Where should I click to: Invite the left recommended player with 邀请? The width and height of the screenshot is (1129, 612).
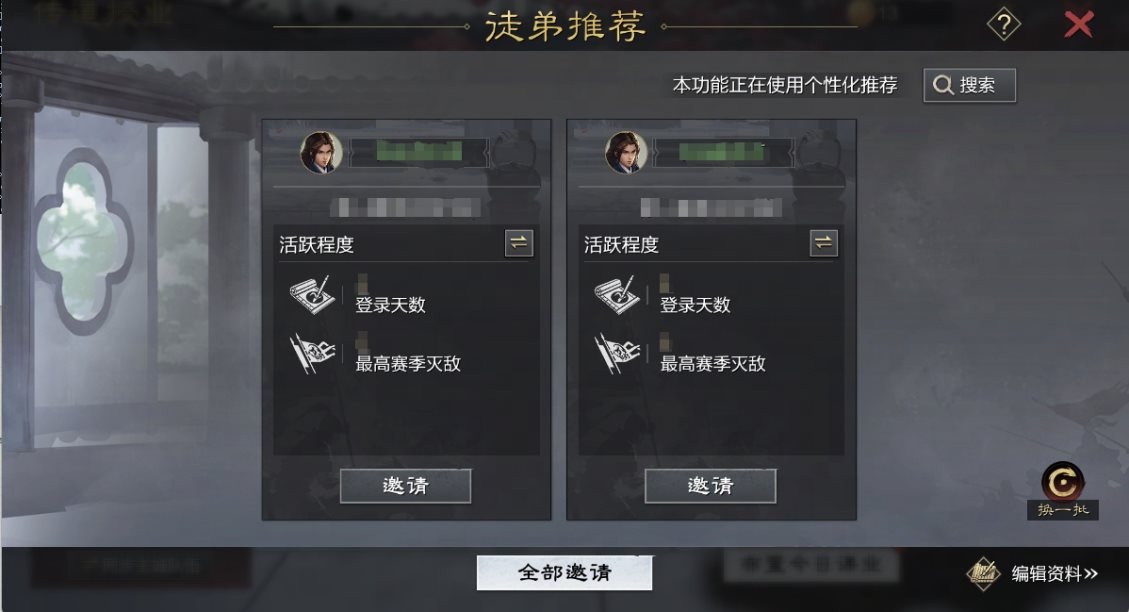click(405, 486)
